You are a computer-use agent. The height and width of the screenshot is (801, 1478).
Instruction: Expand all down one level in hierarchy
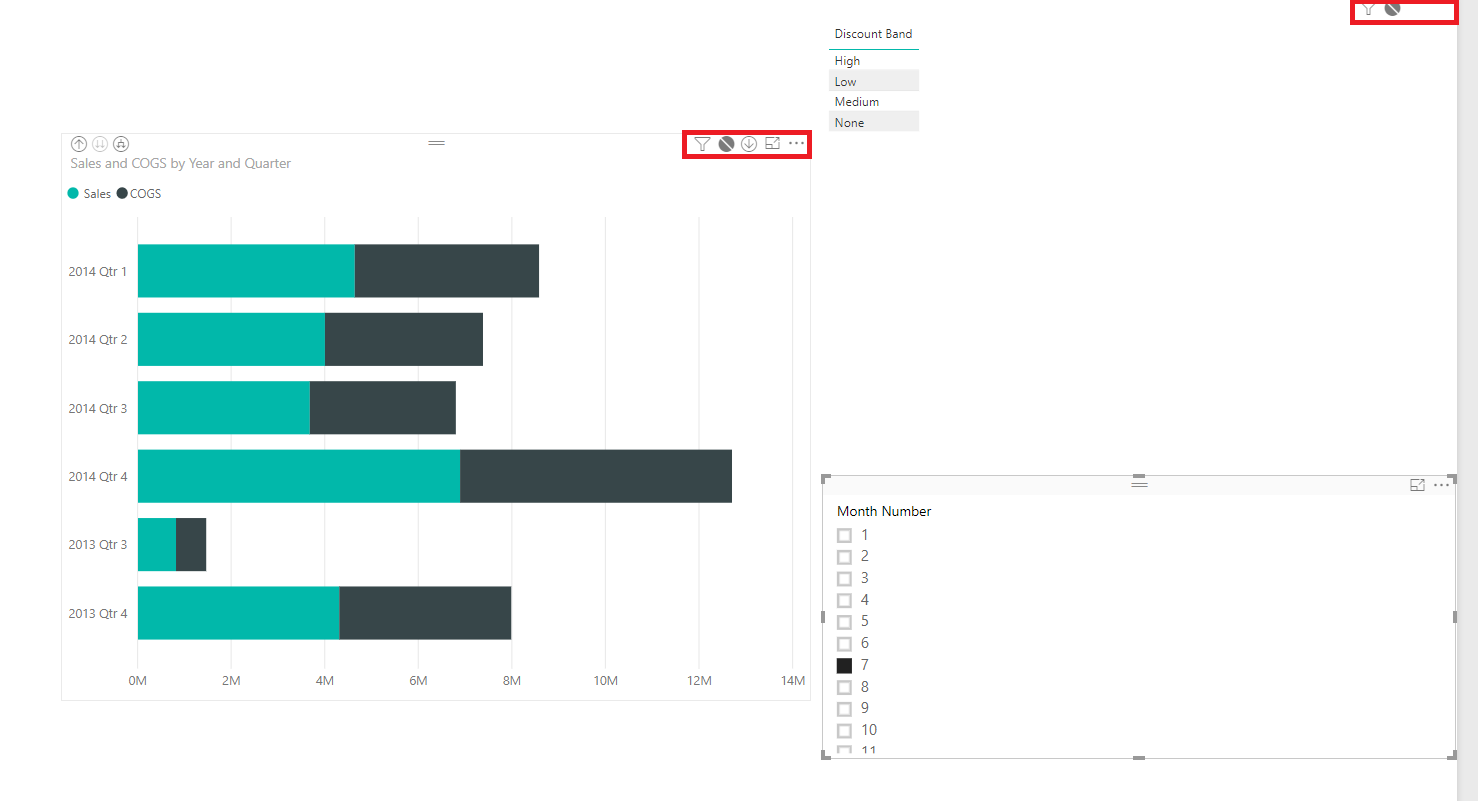(x=121, y=144)
